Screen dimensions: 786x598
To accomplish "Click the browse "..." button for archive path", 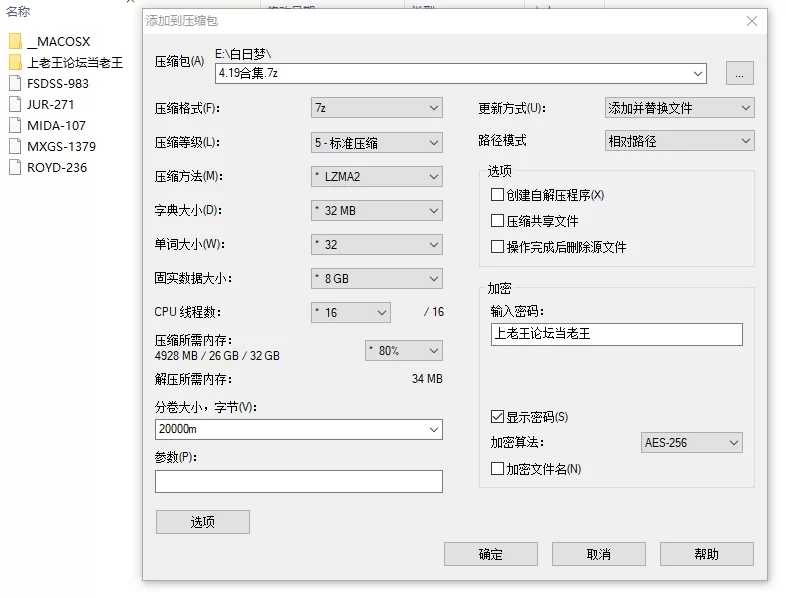I will click(x=739, y=73).
